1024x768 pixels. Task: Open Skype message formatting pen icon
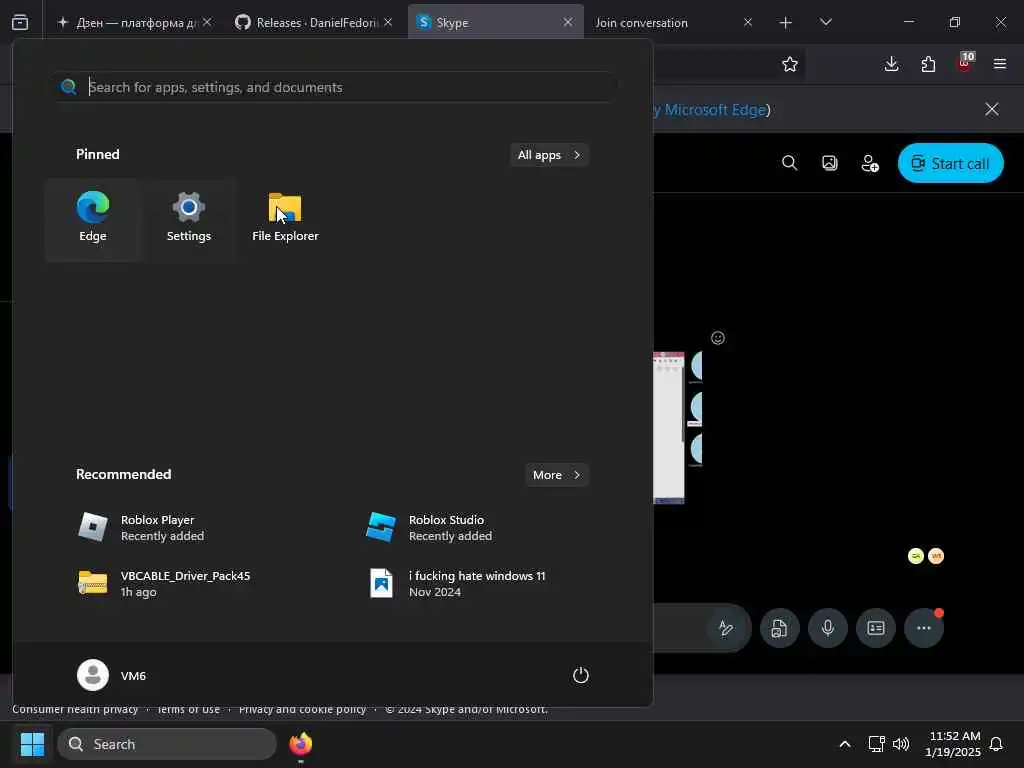coord(726,628)
